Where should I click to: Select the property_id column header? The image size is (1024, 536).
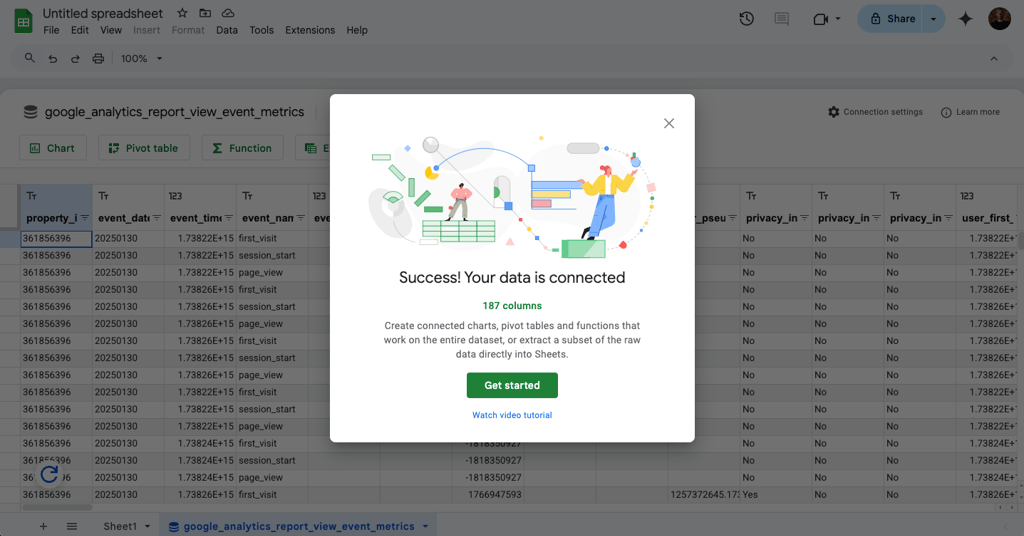(52, 218)
